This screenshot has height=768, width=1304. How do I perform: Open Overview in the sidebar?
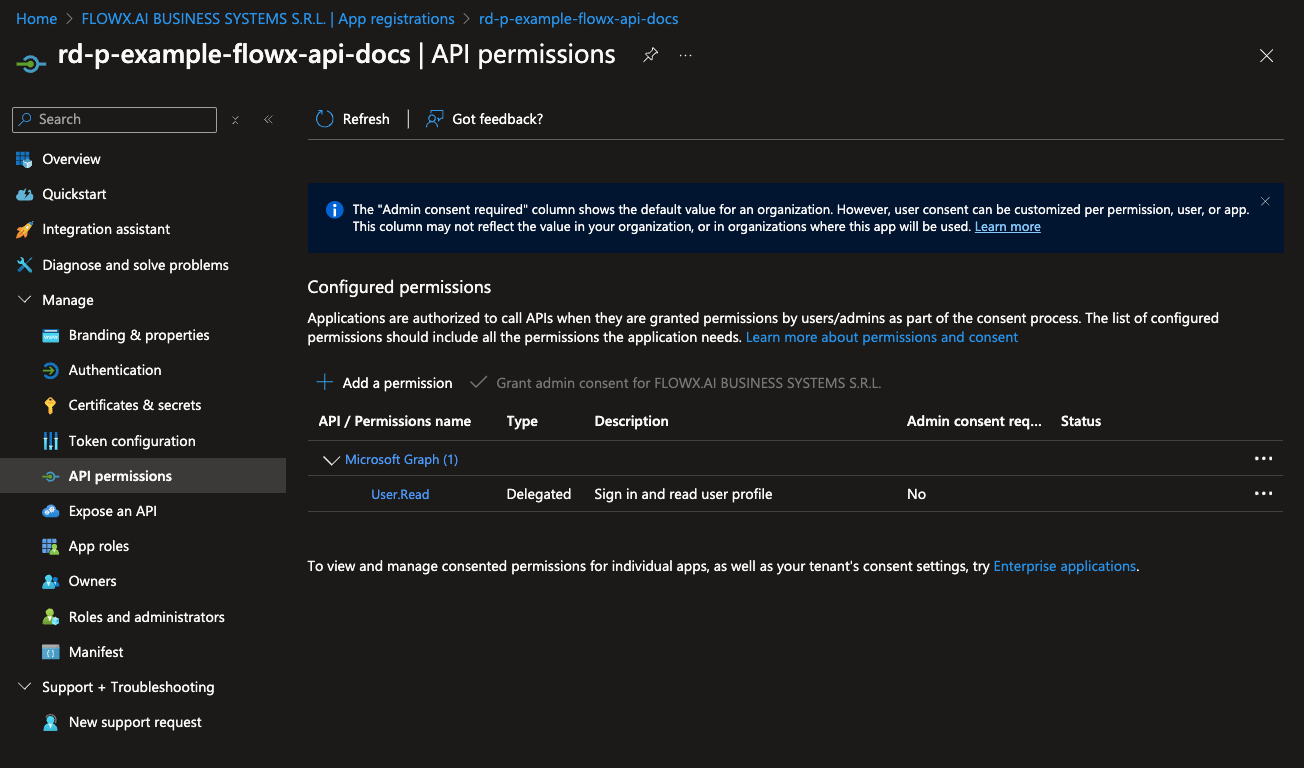(x=71, y=159)
